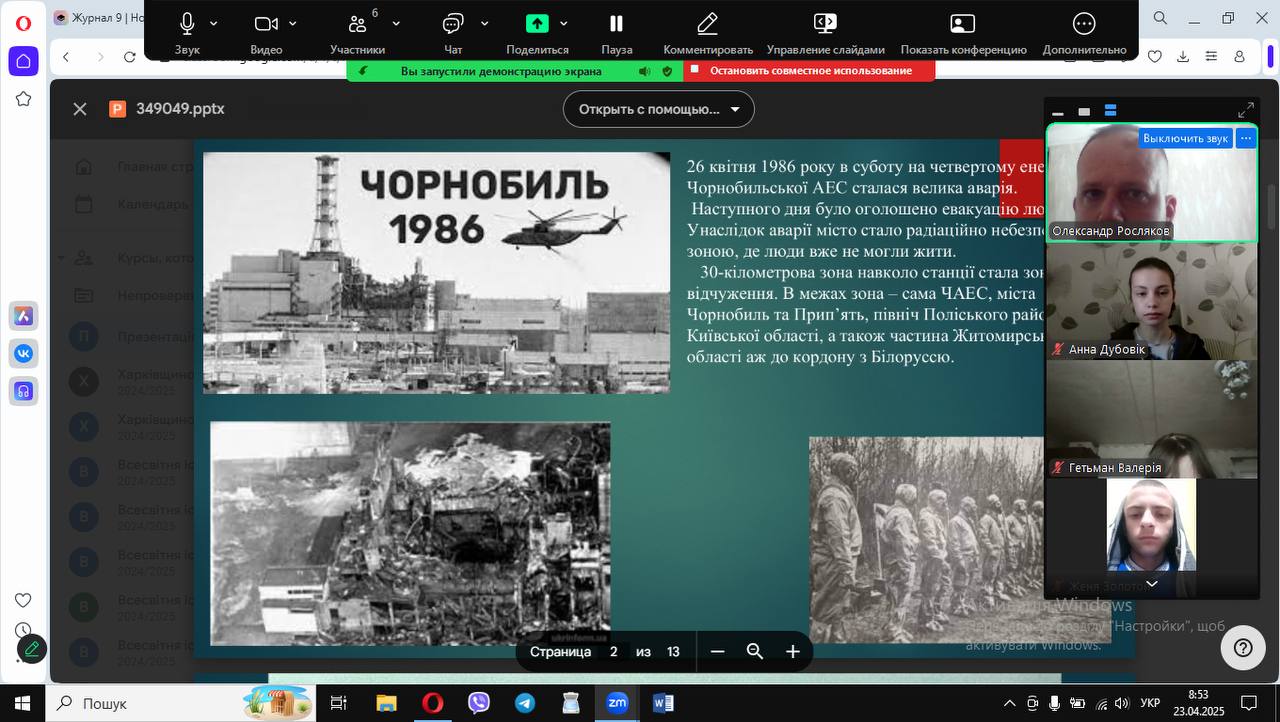This screenshot has height=722, width=1280.
Task: Open the Windows Start menu
Action: coord(22,703)
